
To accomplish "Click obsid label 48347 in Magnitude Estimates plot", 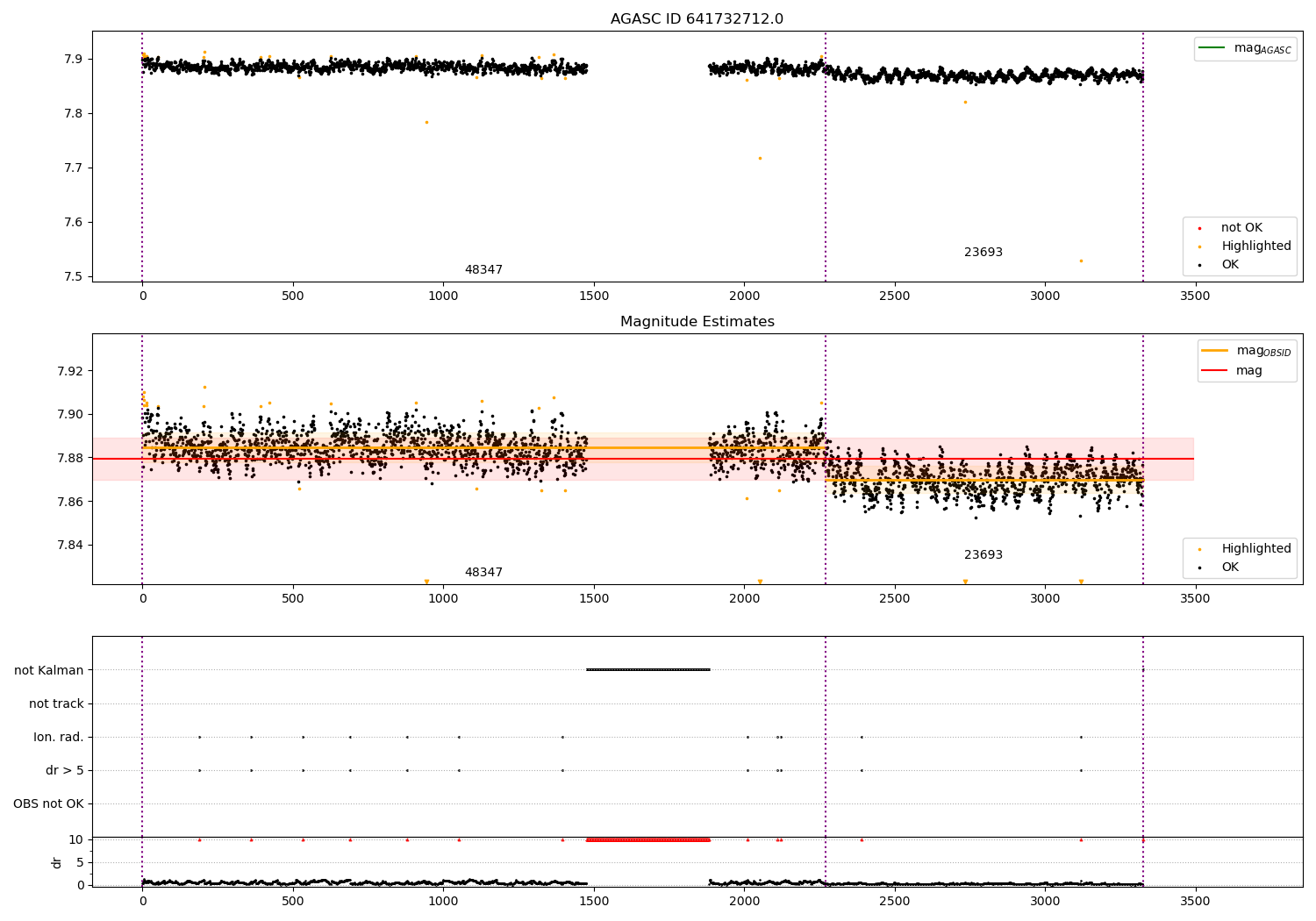I will [x=483, y=573].
